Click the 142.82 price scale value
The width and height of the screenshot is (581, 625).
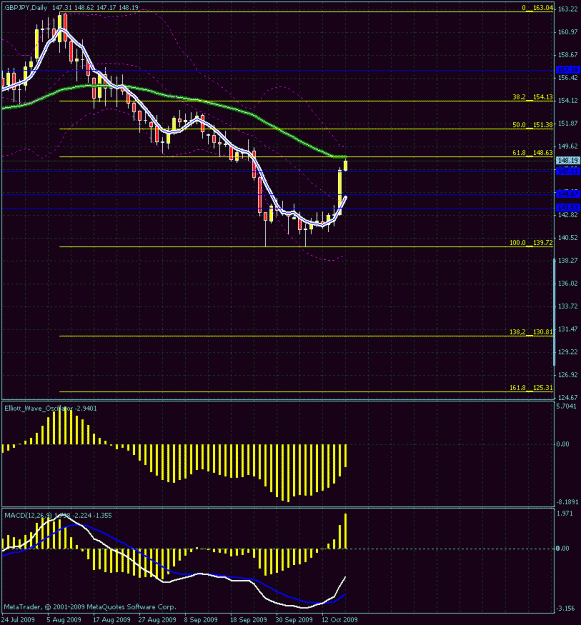(x=568, y=215)
